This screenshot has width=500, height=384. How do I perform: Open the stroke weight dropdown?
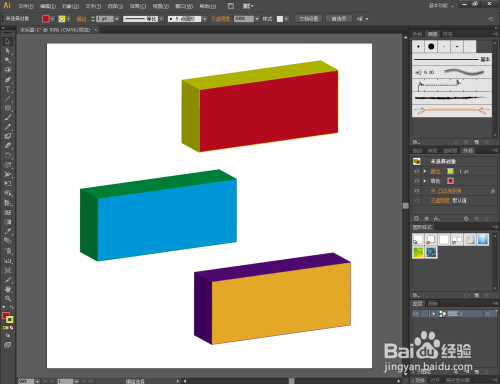[x=117, y=19]
